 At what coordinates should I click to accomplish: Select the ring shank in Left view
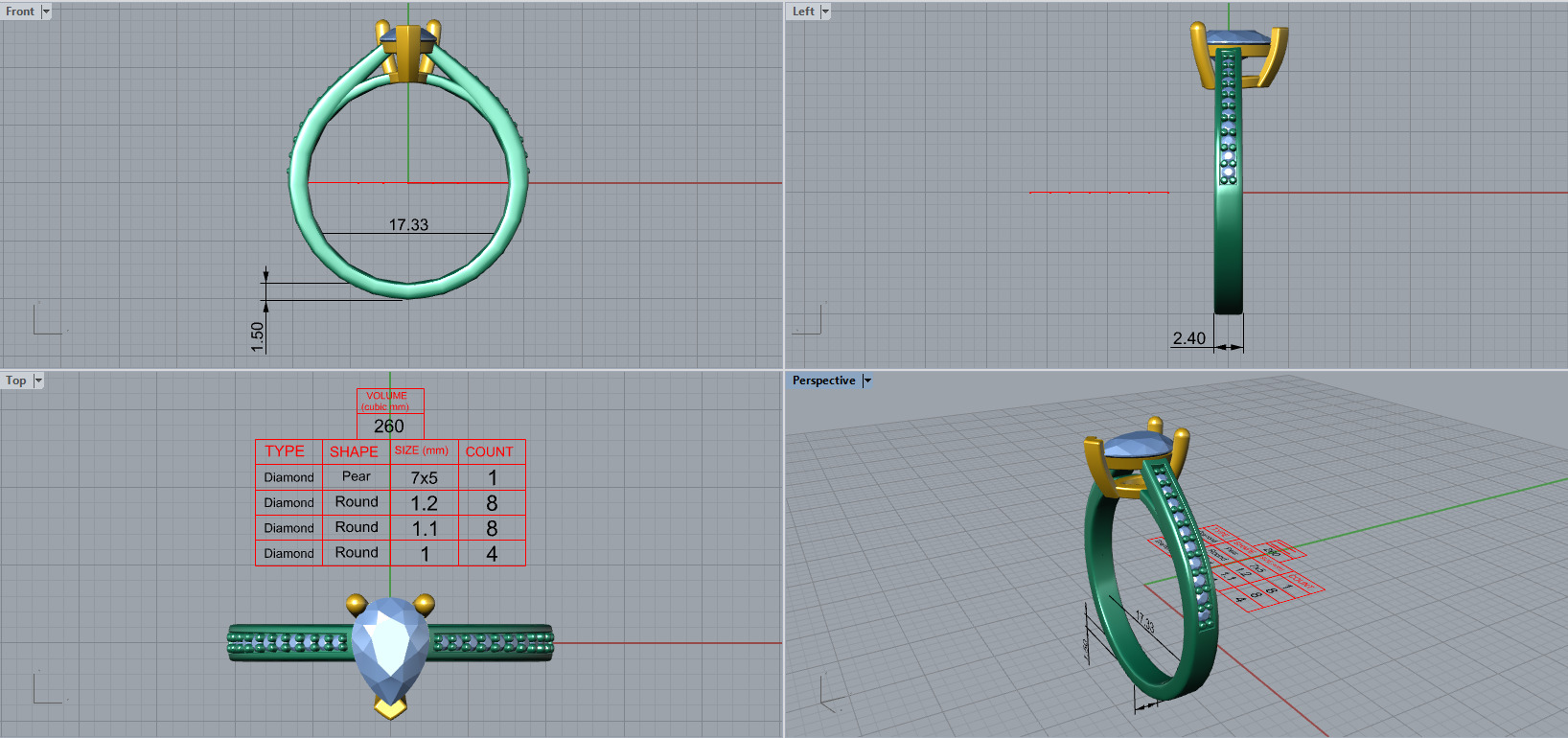tap(1229, 249)
